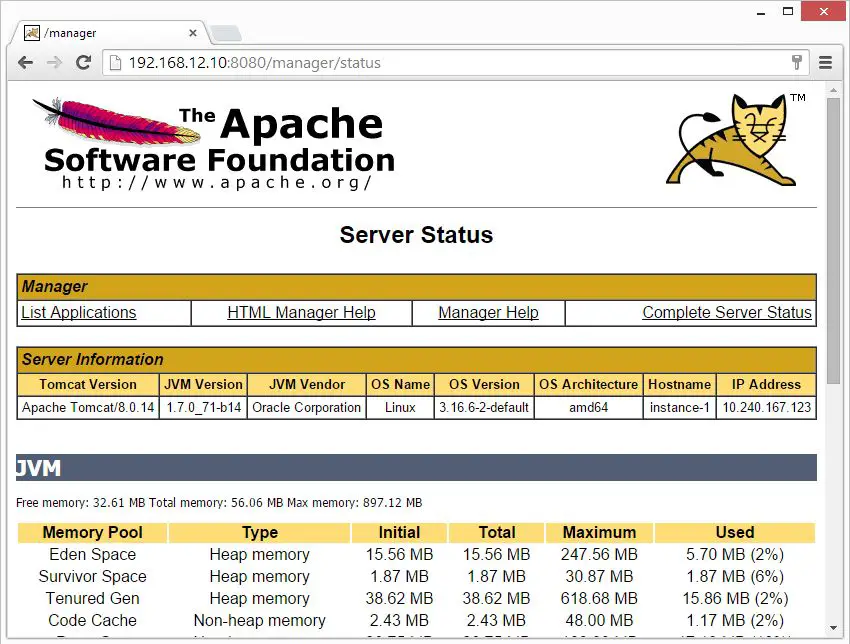Screen dimensions: 850x644
Task: Click the OS Architecture column header
Action: [588, 384]
